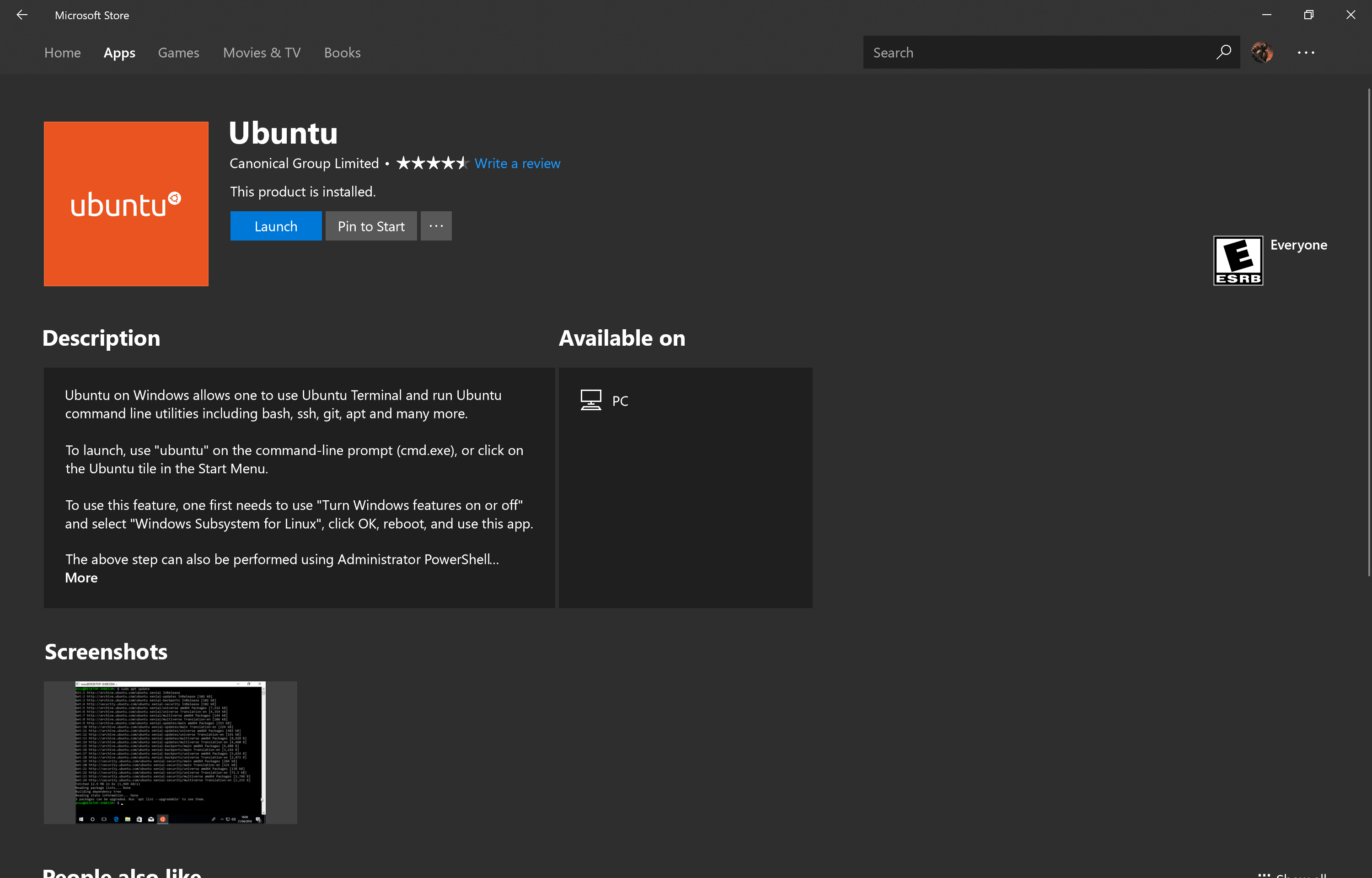Screen dimensions: 1372x878
Task: Open the Ubuntu terminal screenshot thumbnail
Action: (171, 753)
